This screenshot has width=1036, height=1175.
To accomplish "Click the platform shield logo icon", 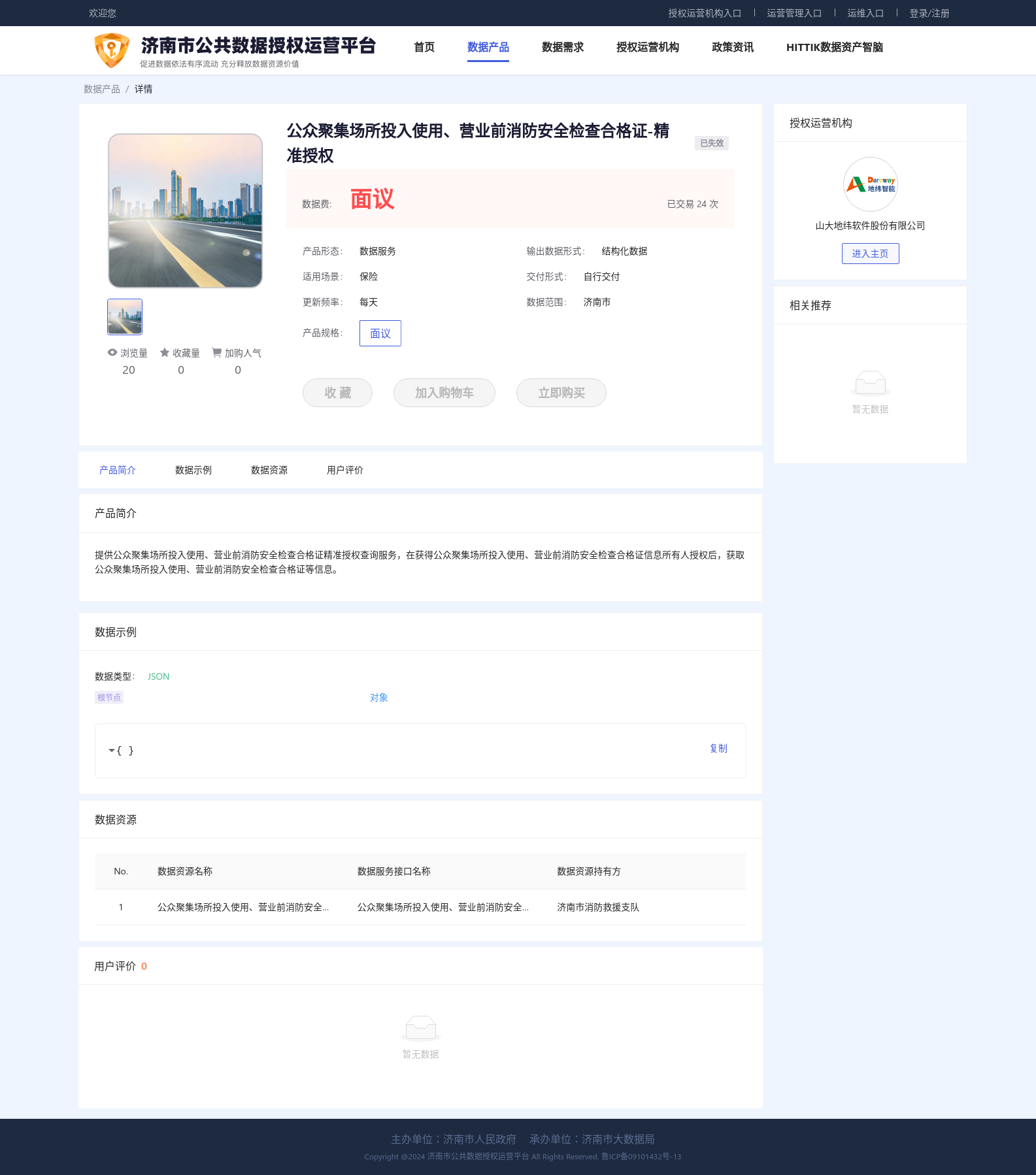I will pos(111,50).
